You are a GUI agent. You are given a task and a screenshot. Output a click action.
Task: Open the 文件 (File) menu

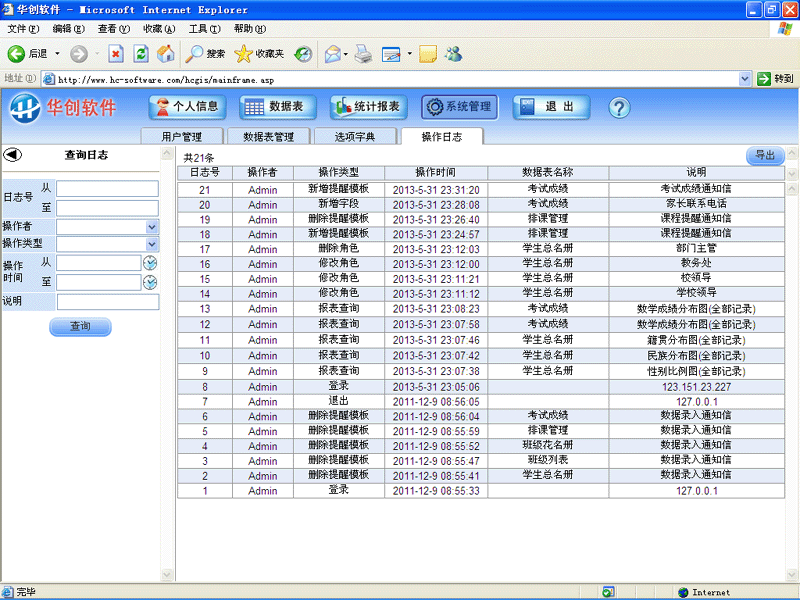(23, 29)
